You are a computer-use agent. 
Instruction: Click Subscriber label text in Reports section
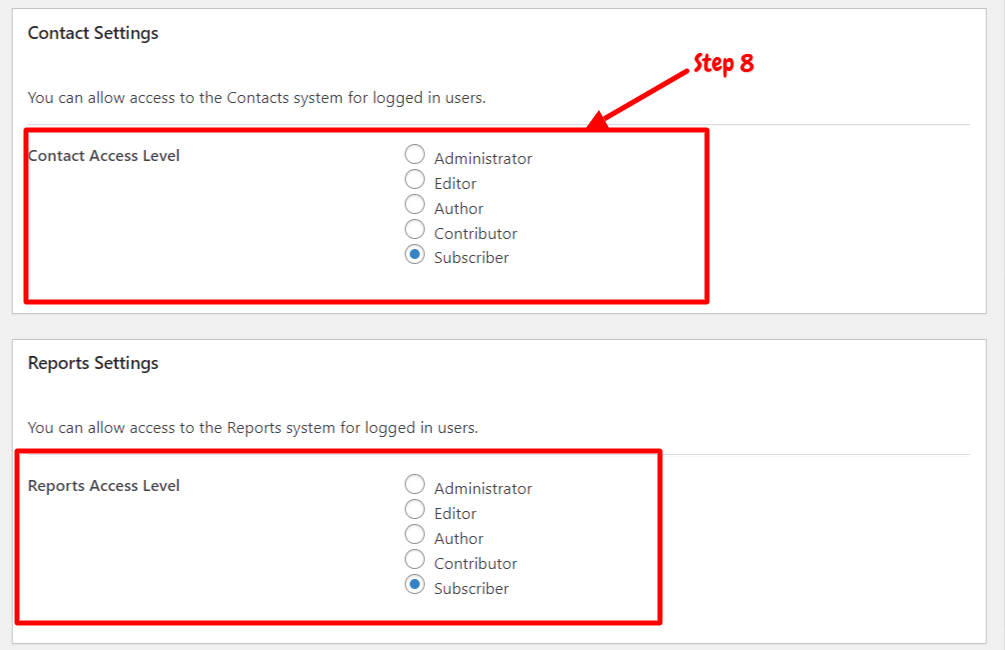pos(471,588)
